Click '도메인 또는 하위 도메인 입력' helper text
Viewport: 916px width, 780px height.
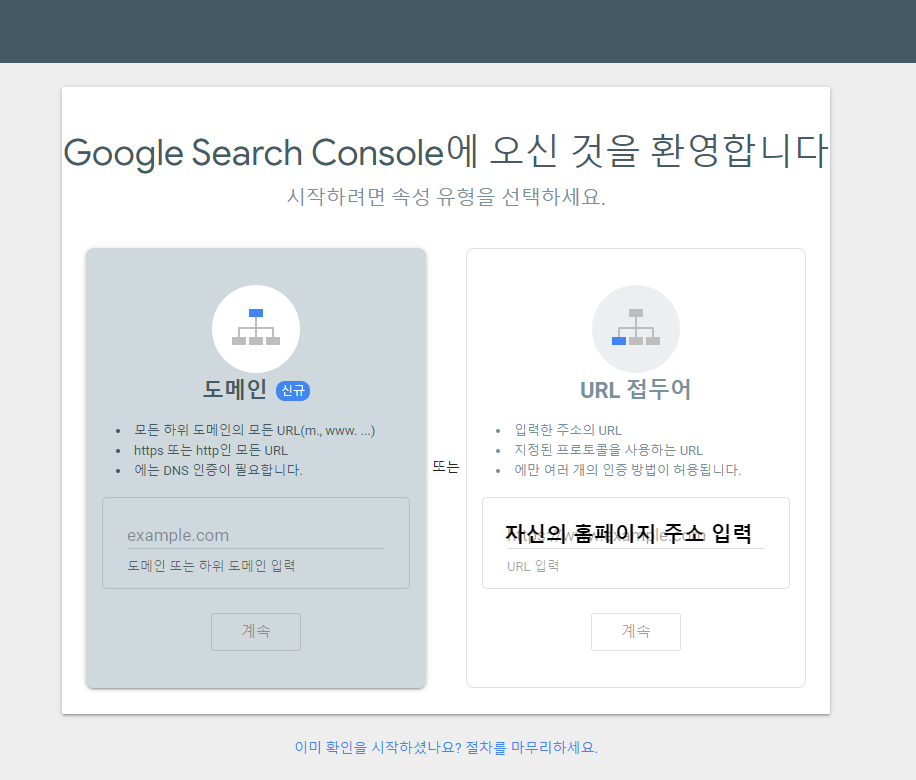coord(211,566)
